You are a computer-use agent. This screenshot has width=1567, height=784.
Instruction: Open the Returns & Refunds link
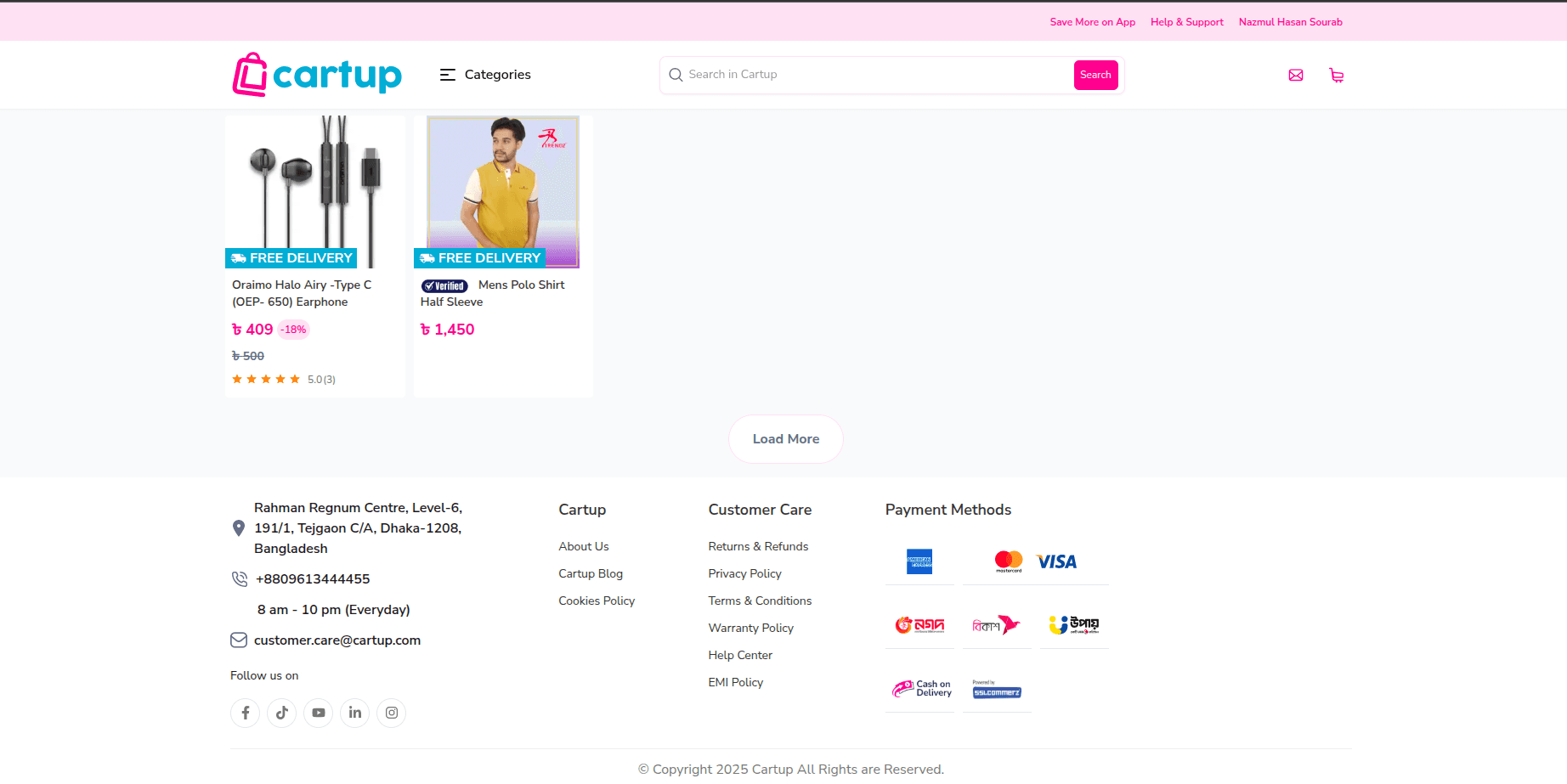tap(758, 546)
